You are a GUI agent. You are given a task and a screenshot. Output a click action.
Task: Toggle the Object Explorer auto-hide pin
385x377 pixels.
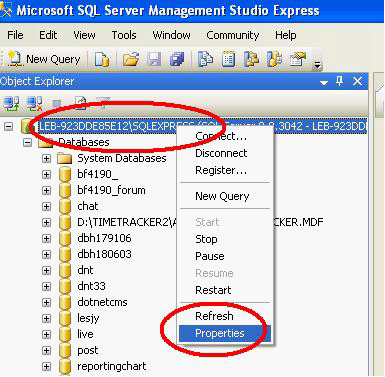pyautogui.click(x=340, y=81)
